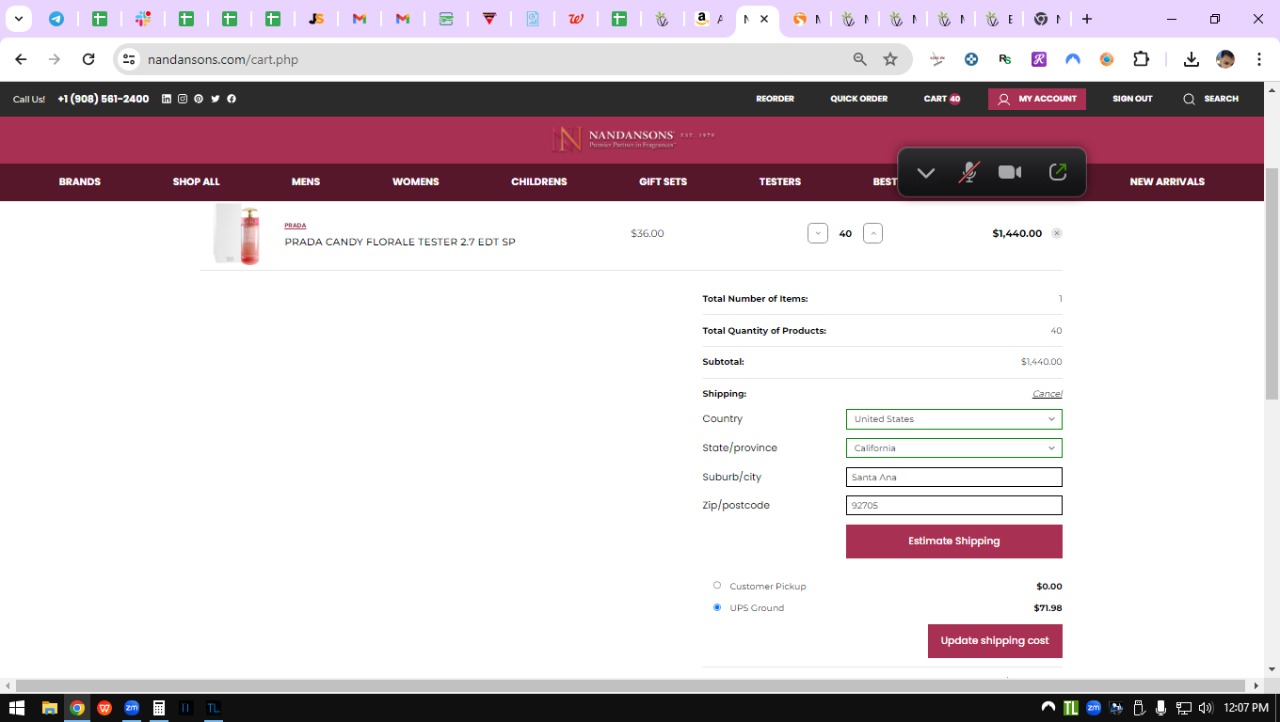The height and width of the screenshot is (722, 1280).
Task: Open the BRANDS menu
Action: [80, 182]
